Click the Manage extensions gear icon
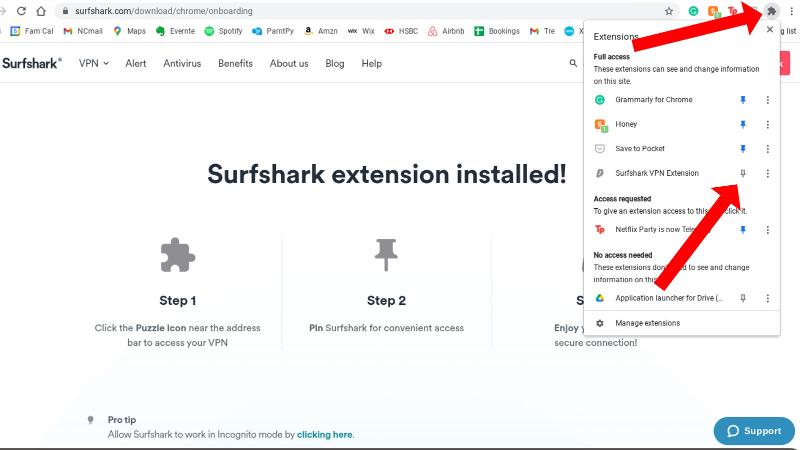Viewport: 800px width, 450px height. tap(600, 323)
